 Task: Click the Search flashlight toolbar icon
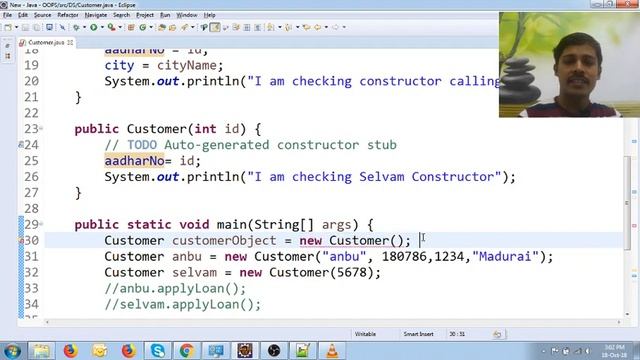184,27
